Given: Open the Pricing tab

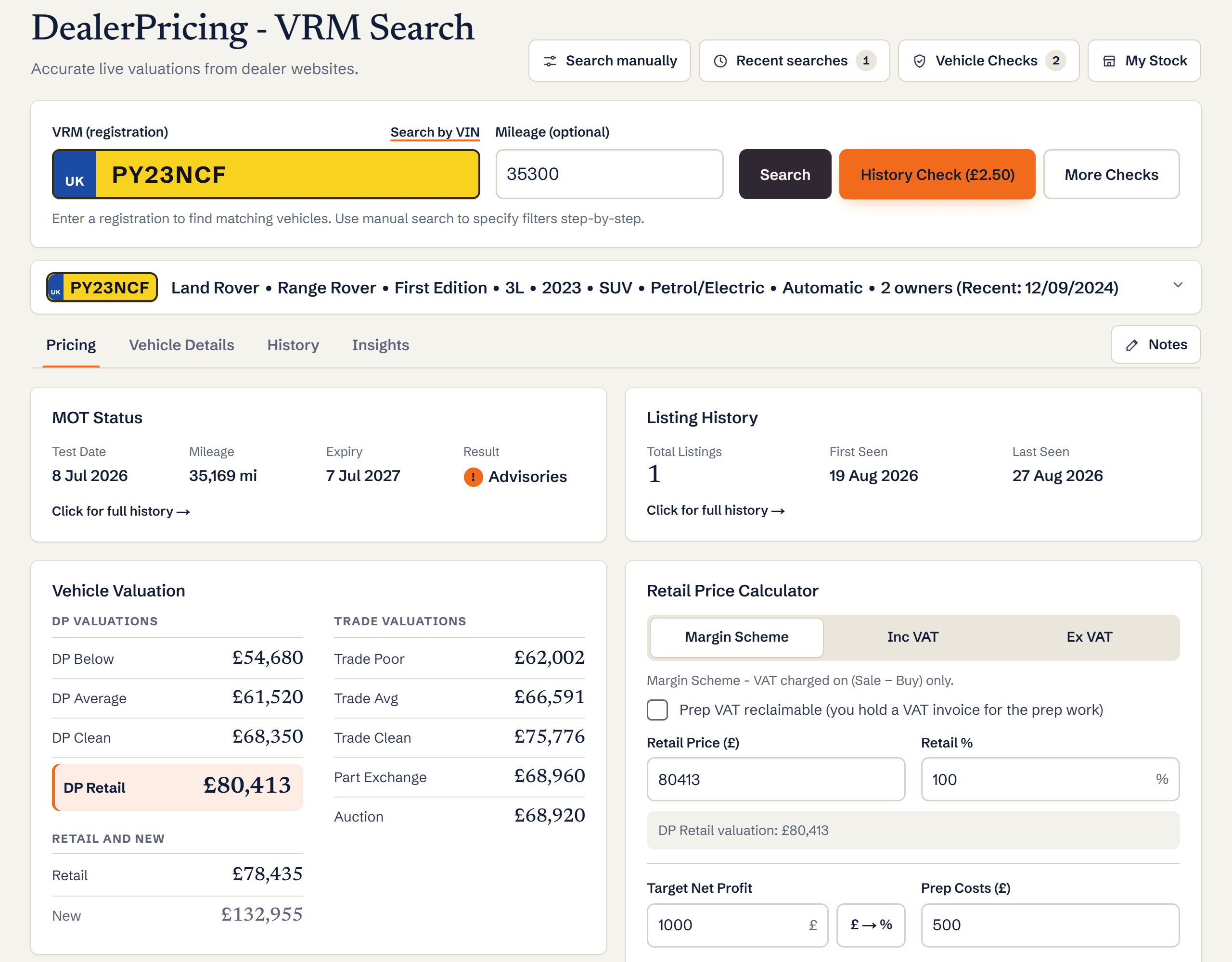Looking at the screenshot, I should 71,345.
